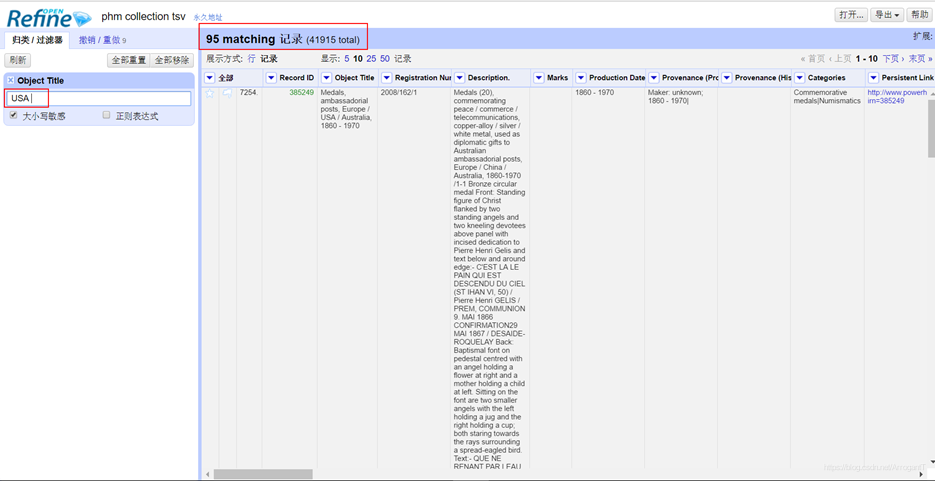Open the Marks column dropdown
This screenshot has height=481, width=935.
tap(539, 77)
